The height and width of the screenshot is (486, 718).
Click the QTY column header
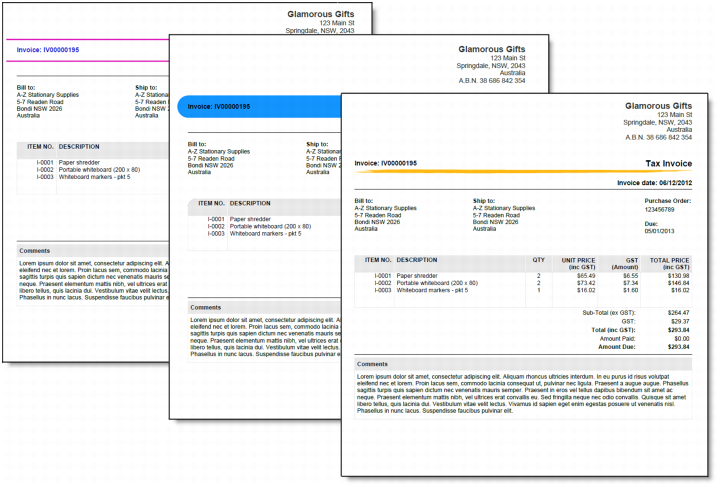538,260
